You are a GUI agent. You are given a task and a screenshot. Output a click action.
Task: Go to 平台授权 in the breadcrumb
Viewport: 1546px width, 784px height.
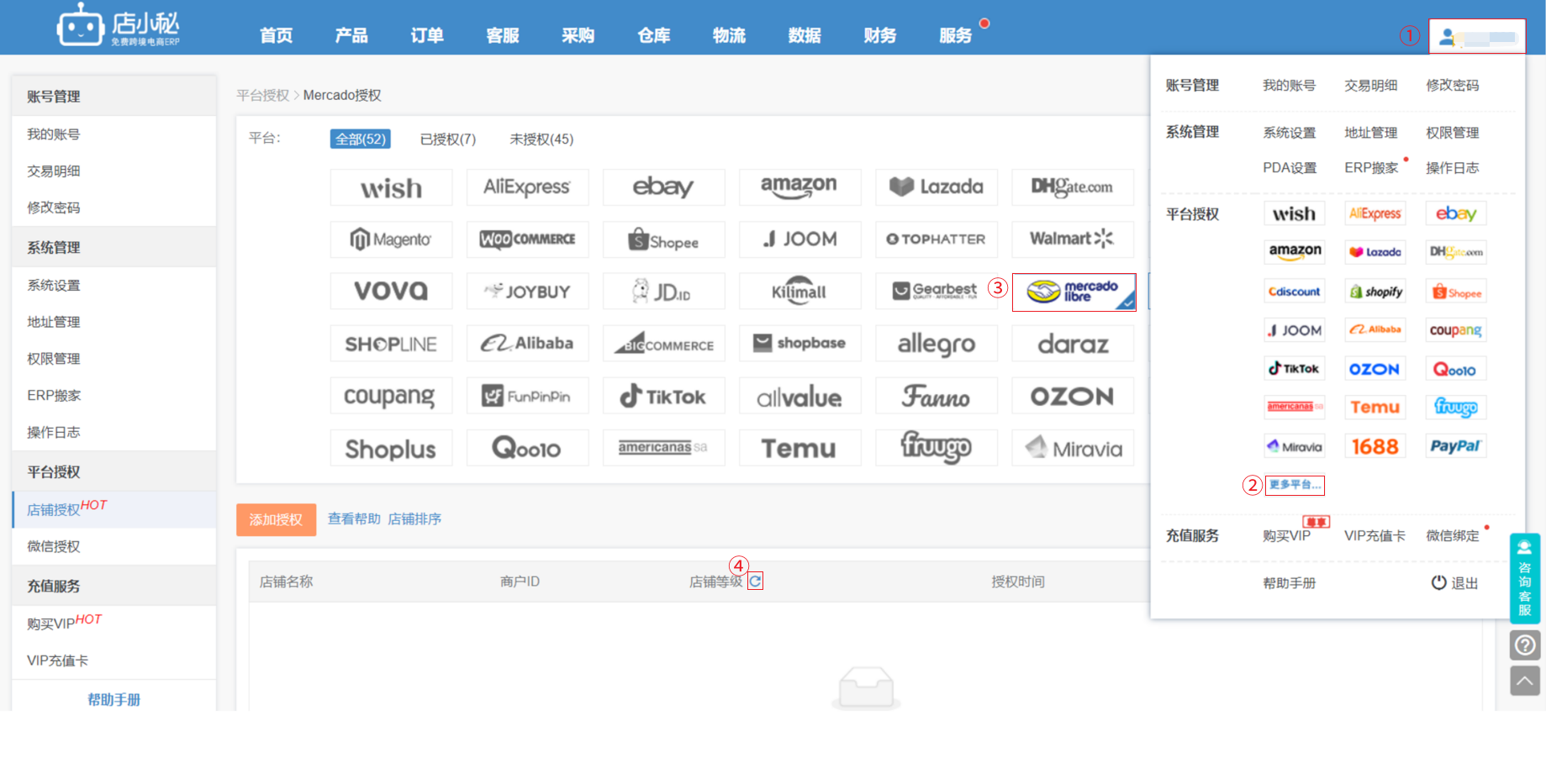pyautogui.click(x=262, y=96)
